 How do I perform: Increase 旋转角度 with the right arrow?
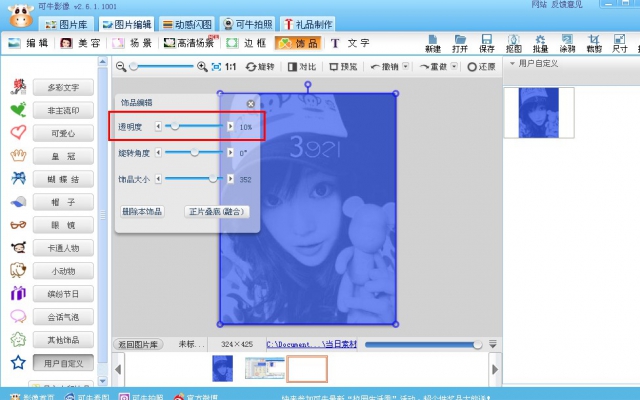click(x=230, y=153)
